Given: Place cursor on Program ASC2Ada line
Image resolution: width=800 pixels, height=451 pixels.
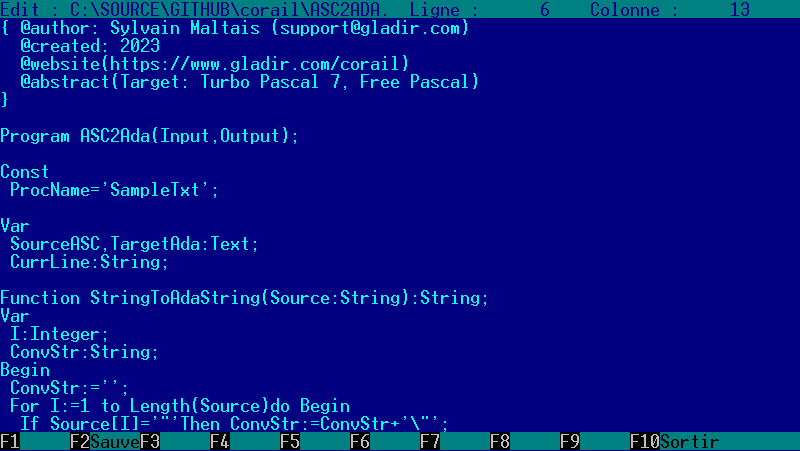Looking at the screenshot, I should point(150,135).
